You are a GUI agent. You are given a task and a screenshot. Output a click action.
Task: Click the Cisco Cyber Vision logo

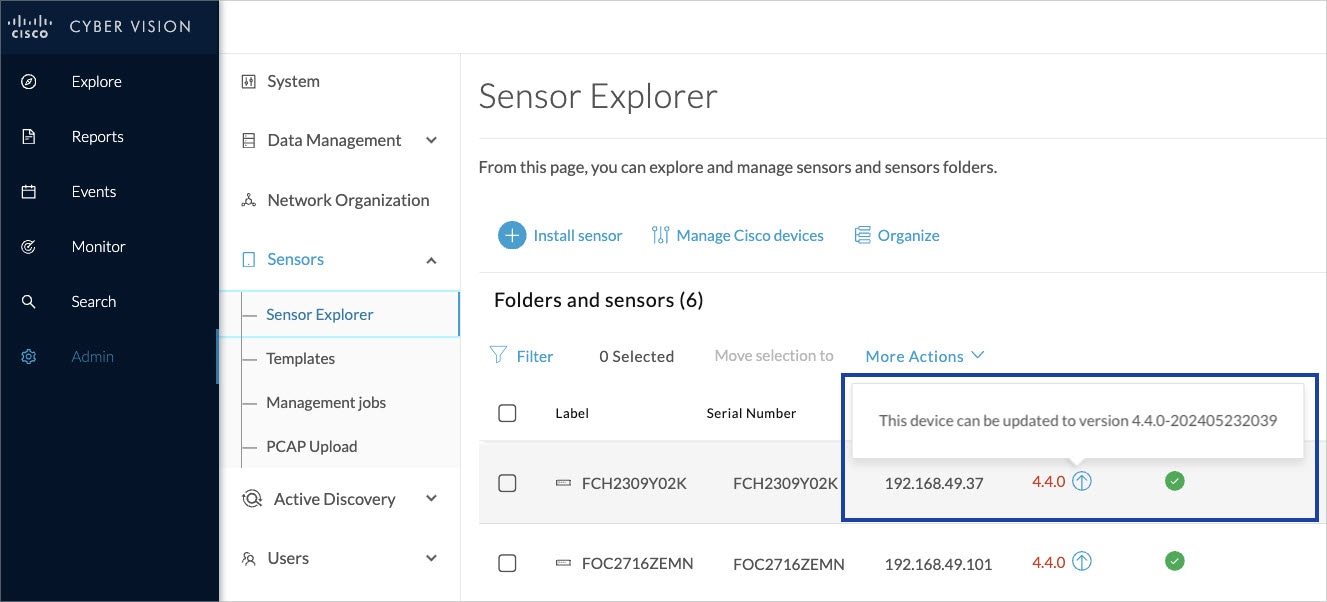100,27
